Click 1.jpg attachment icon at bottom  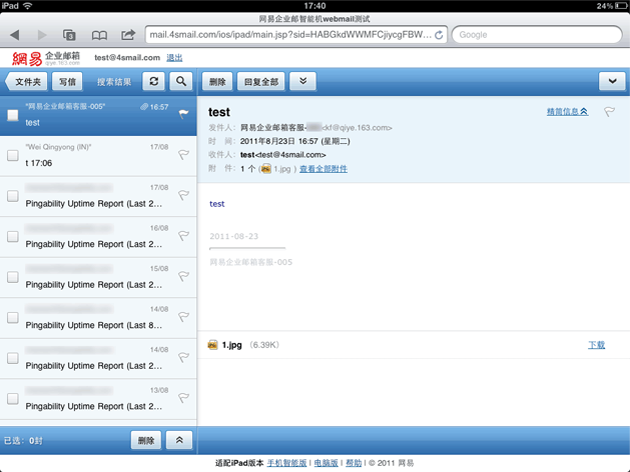pyautogui.click(x=213, y=345)
